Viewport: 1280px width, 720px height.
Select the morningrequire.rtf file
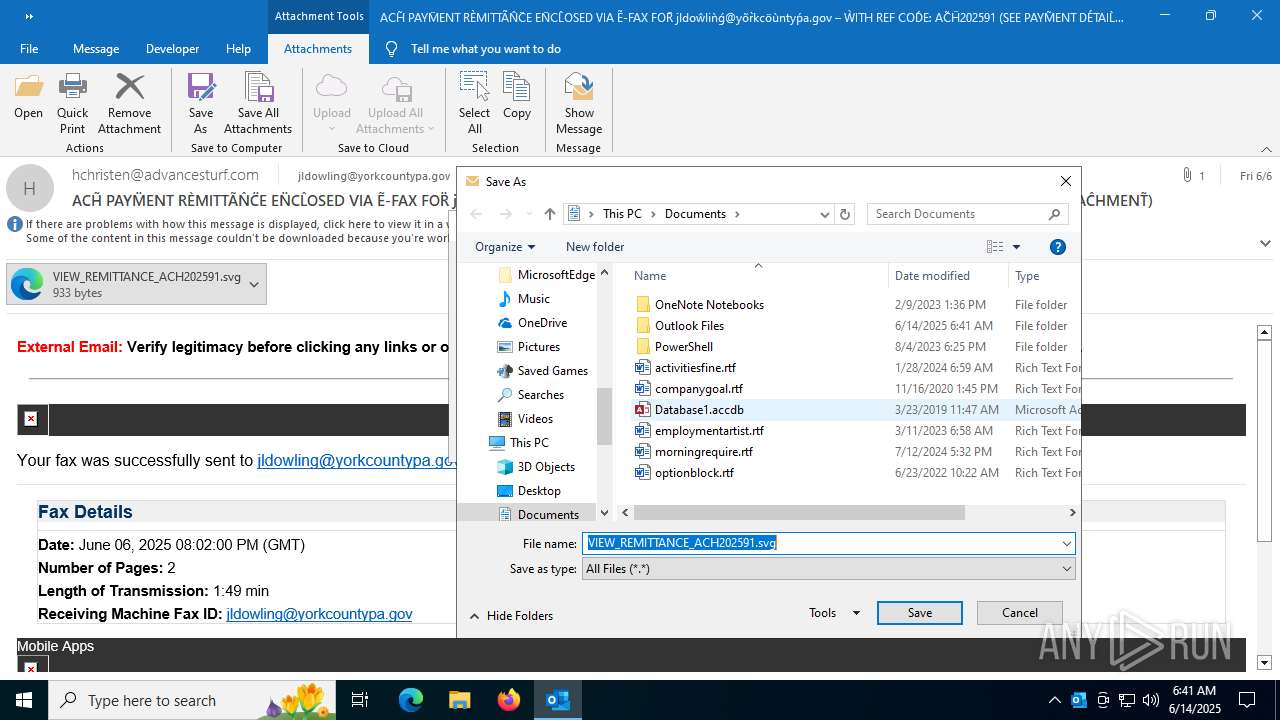click(703, 451)
